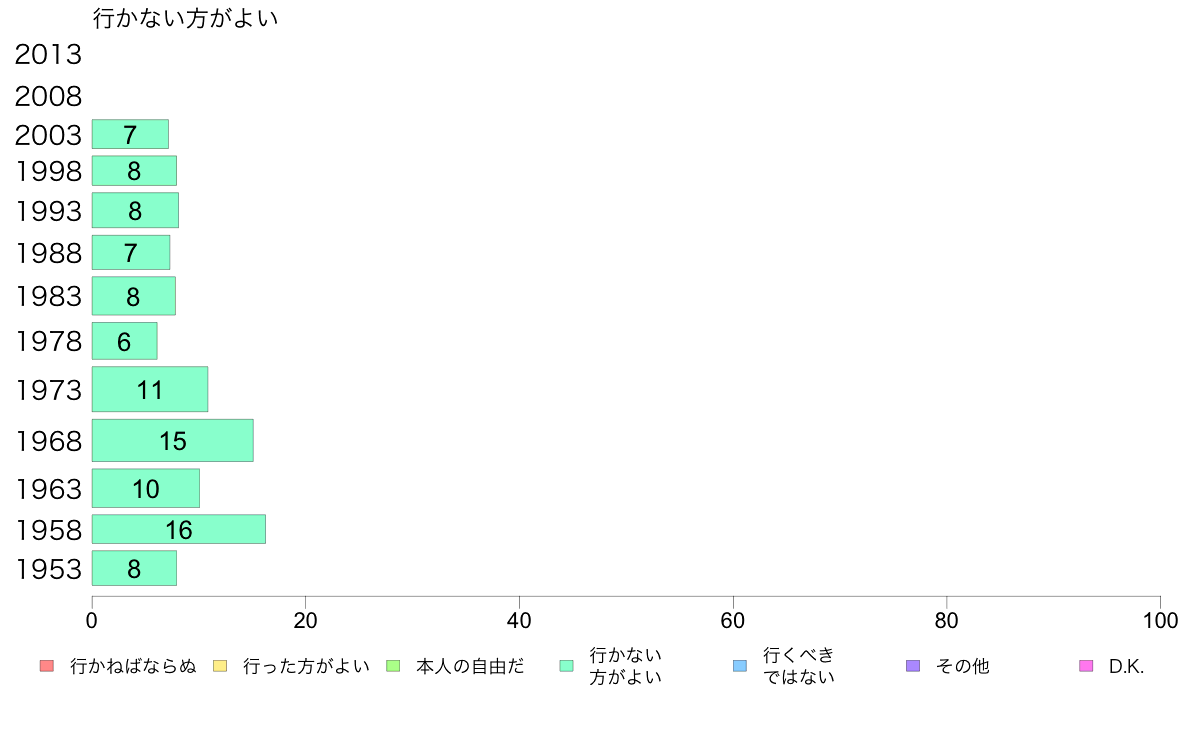Click the 行かない方がよい chart title

pyautogui.click(x=186, y=18)
